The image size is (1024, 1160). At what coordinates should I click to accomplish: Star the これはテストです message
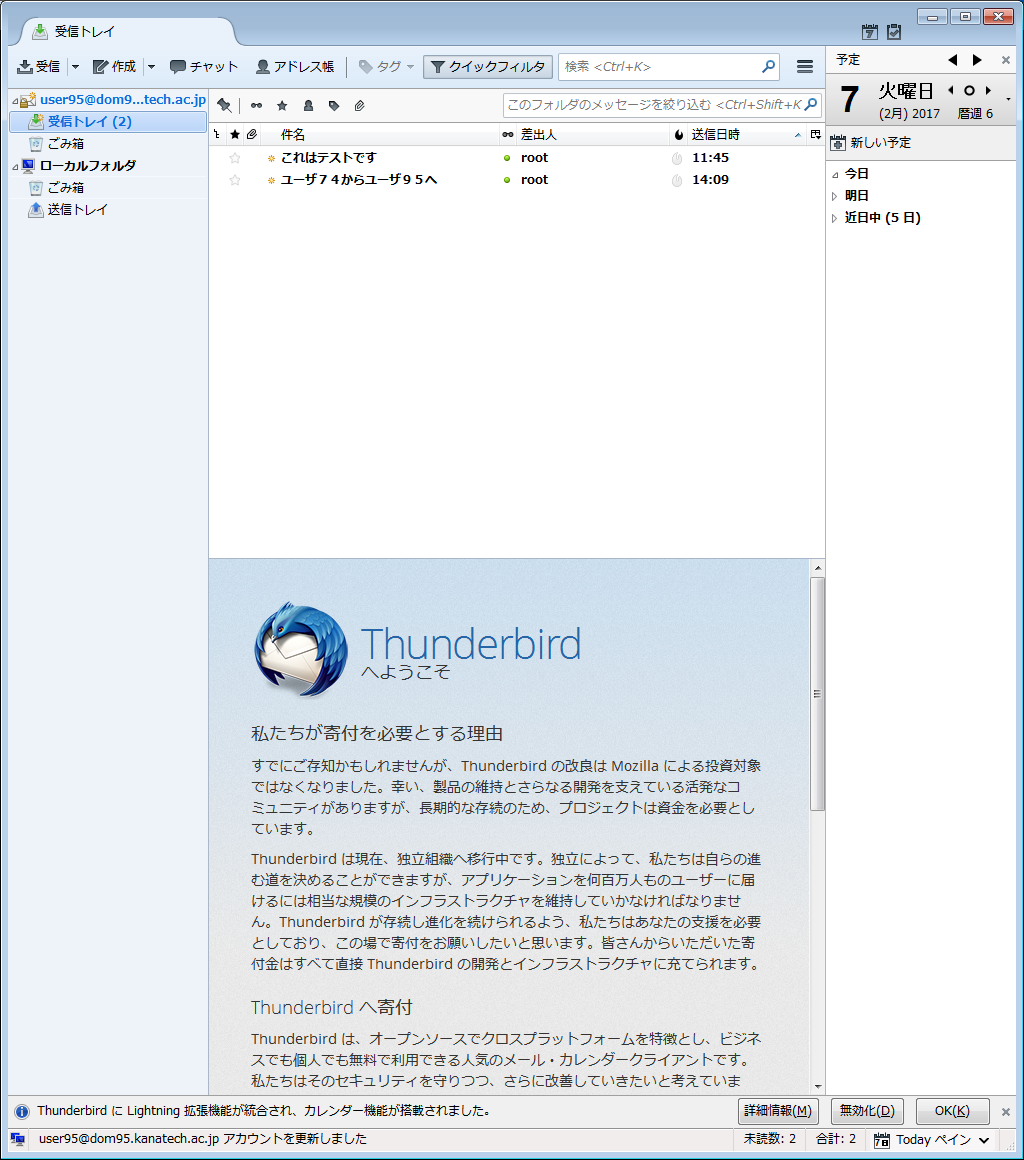pos(235,158)
